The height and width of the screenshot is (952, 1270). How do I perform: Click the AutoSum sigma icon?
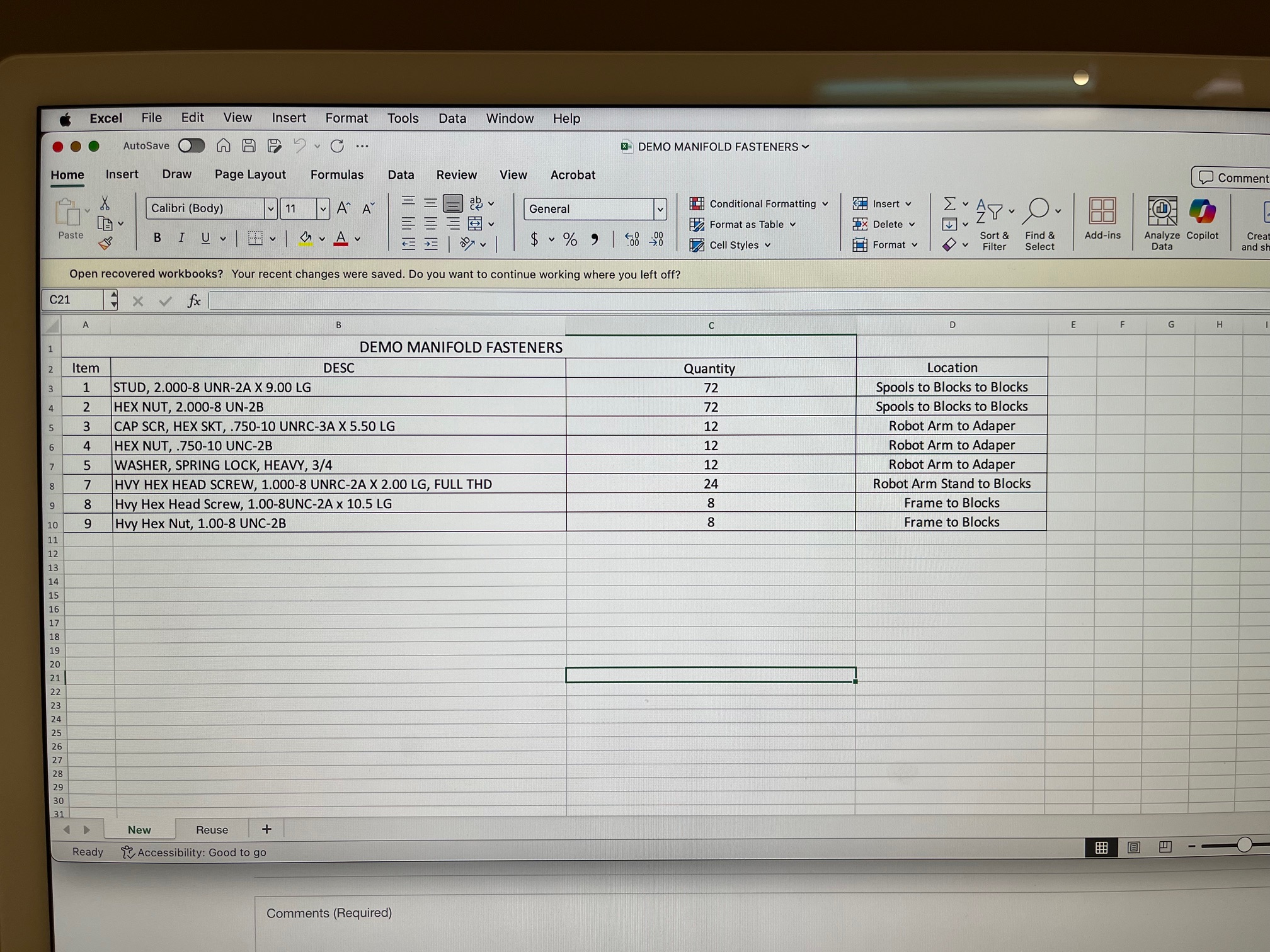(x=949, y=203)
